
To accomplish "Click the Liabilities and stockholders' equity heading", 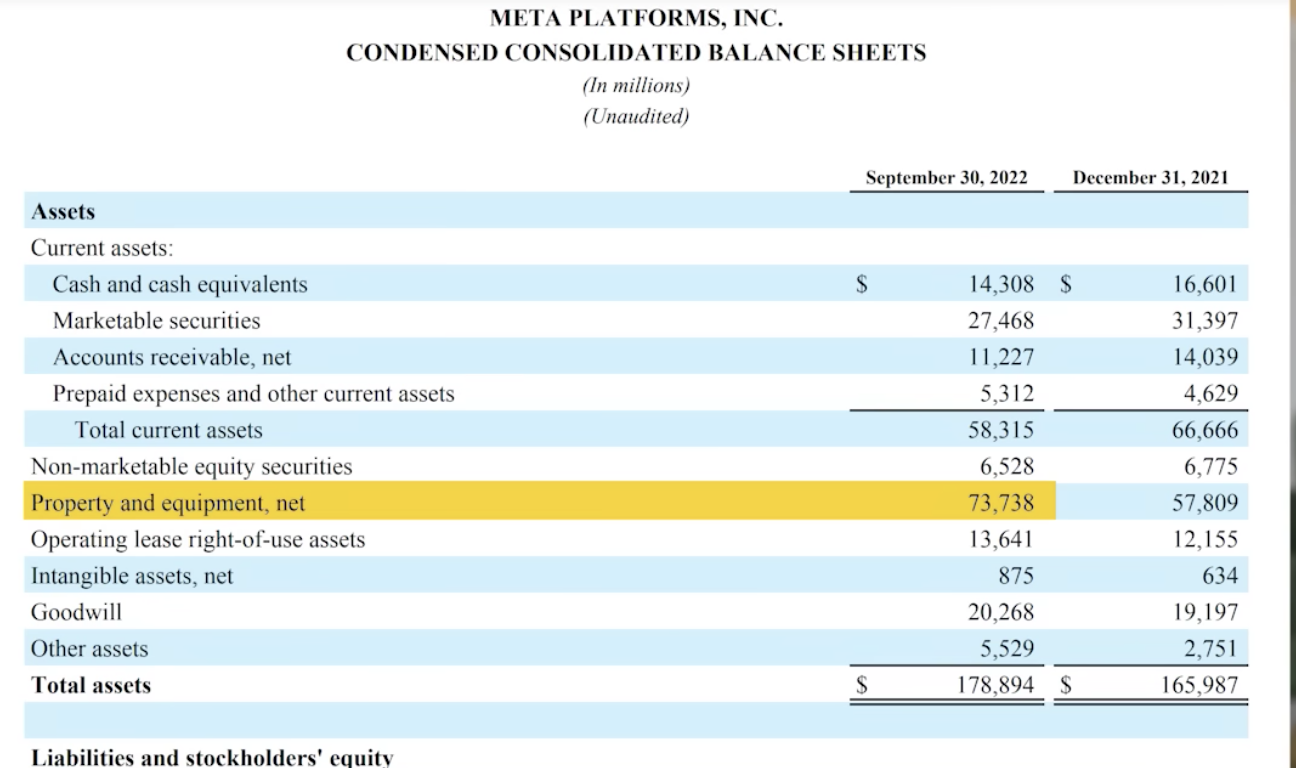I will coord(212,757).
